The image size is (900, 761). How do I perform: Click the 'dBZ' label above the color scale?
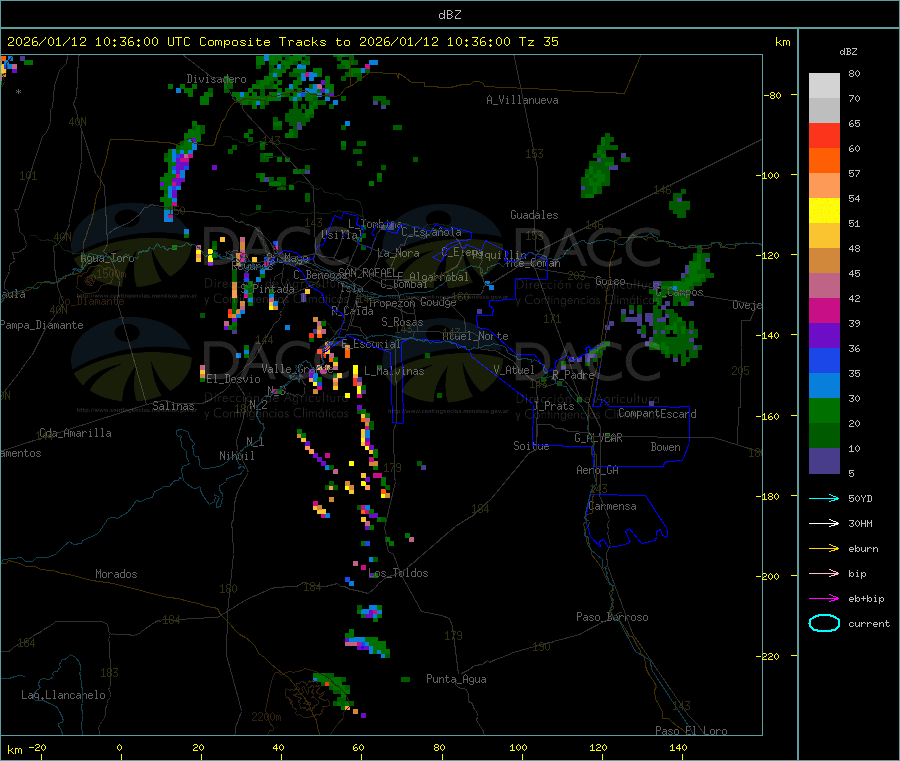848,52
